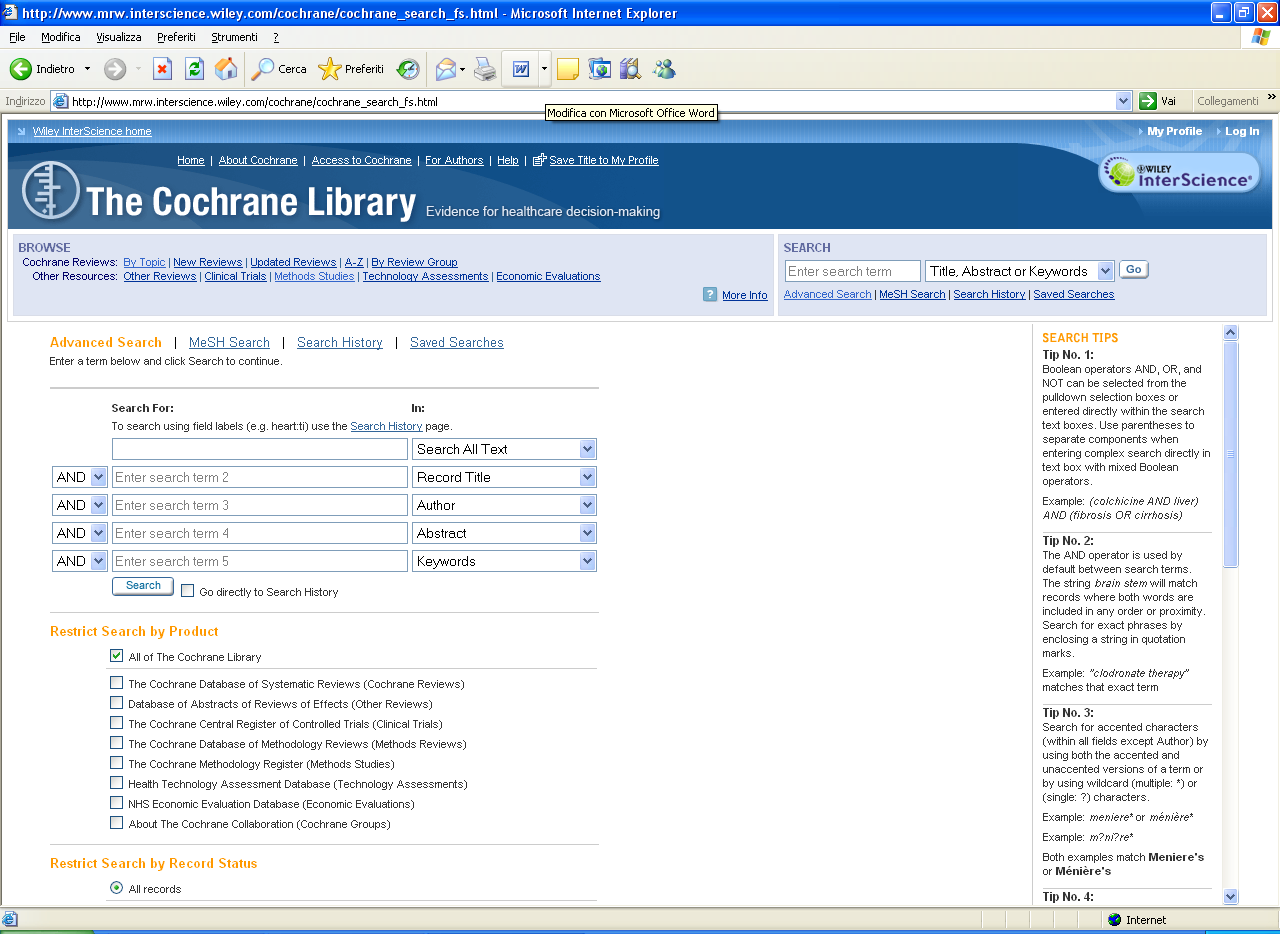Stop page loading with red X icon
The height and width of the screenshot is (934, 1280).
[162, 69]
